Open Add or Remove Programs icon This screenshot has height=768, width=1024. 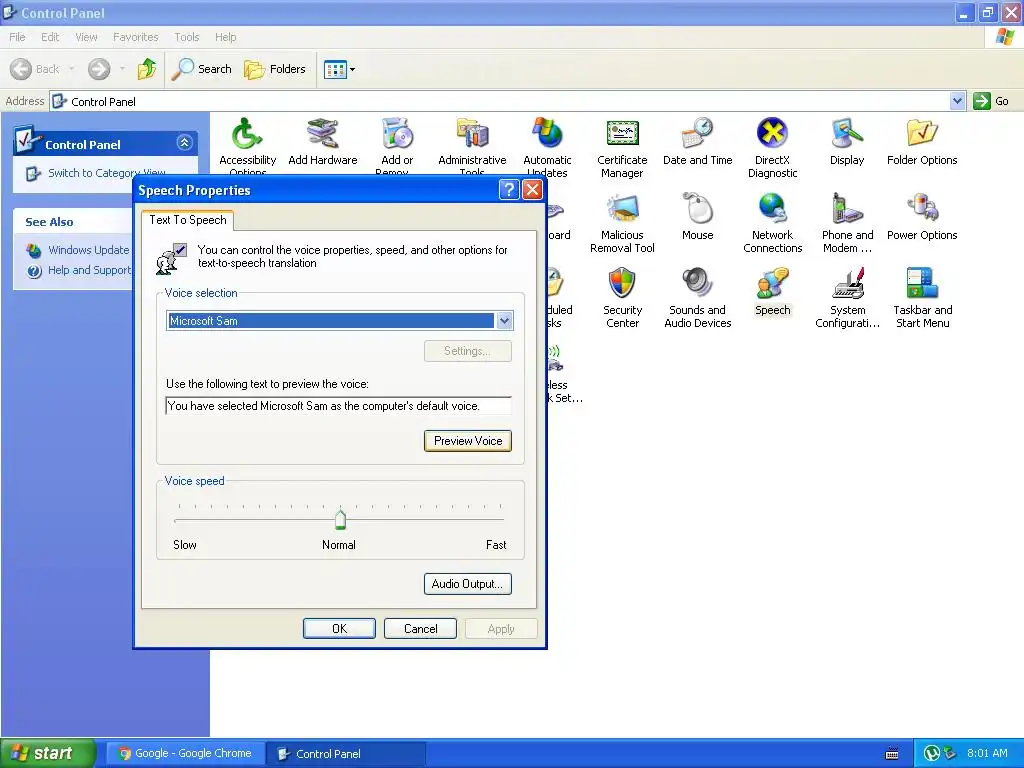pyautogui.click(x=397, y=134)
